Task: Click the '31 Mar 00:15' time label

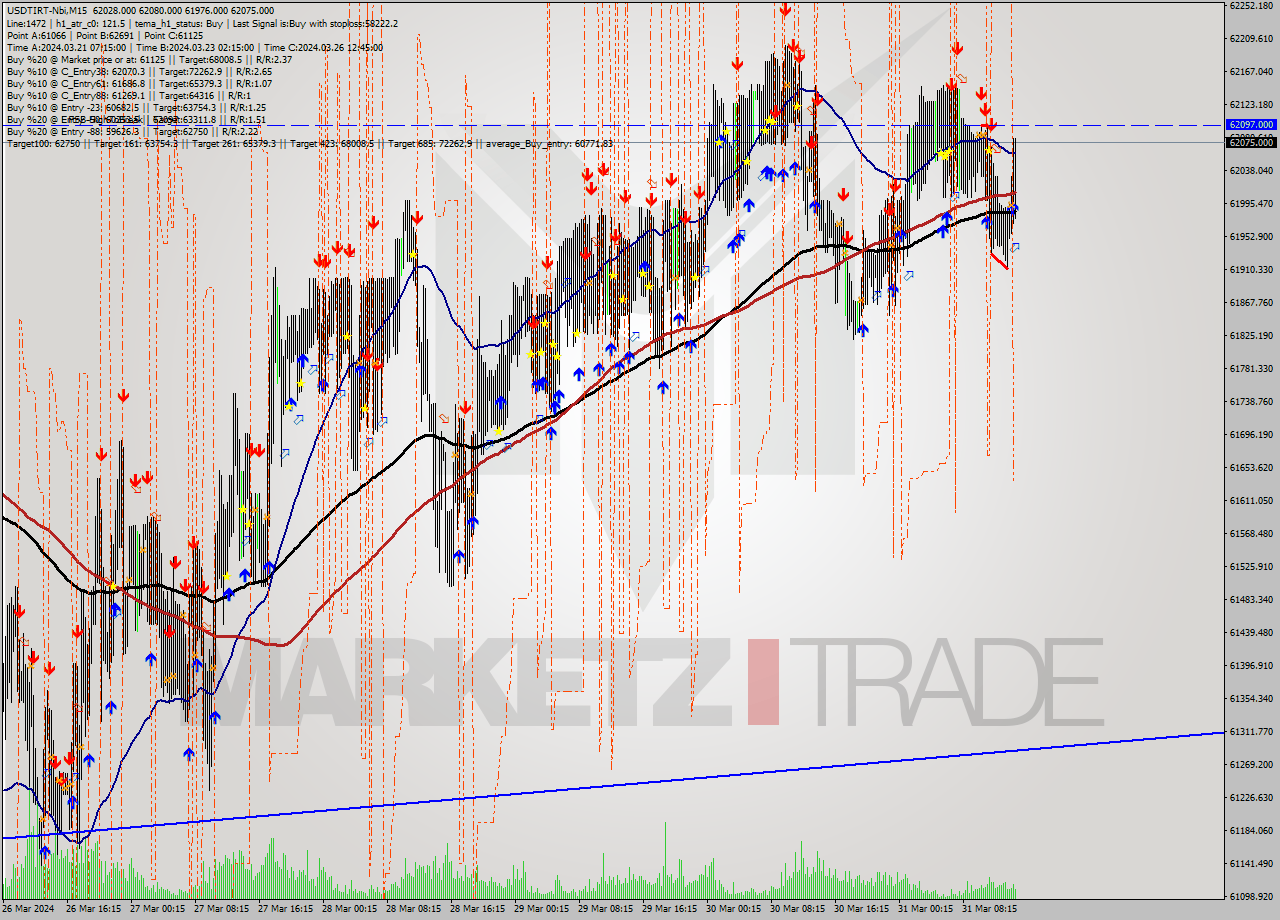Action: click(x=925, y=909)
